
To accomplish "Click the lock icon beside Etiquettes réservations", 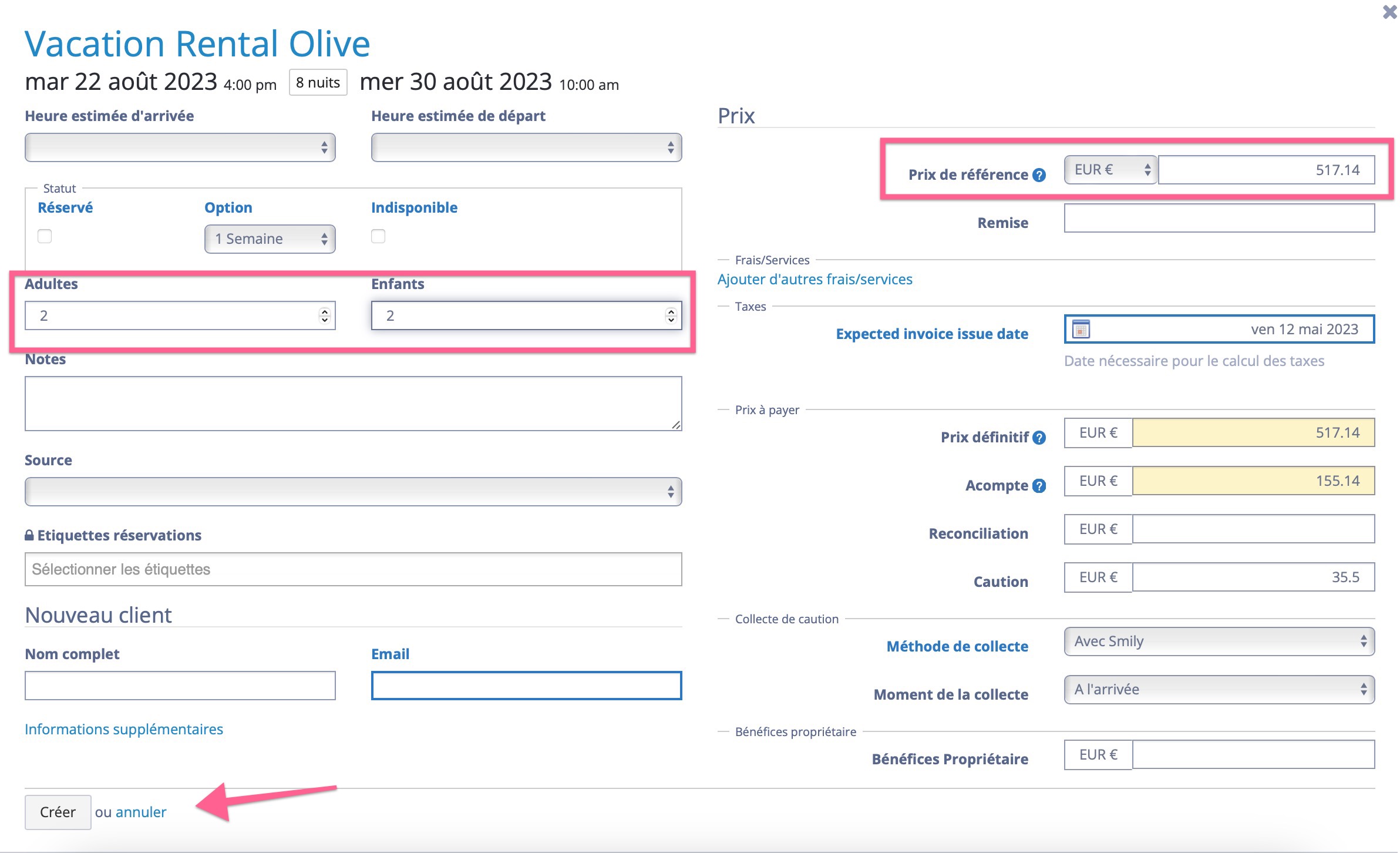I will [x=29, y=535].
